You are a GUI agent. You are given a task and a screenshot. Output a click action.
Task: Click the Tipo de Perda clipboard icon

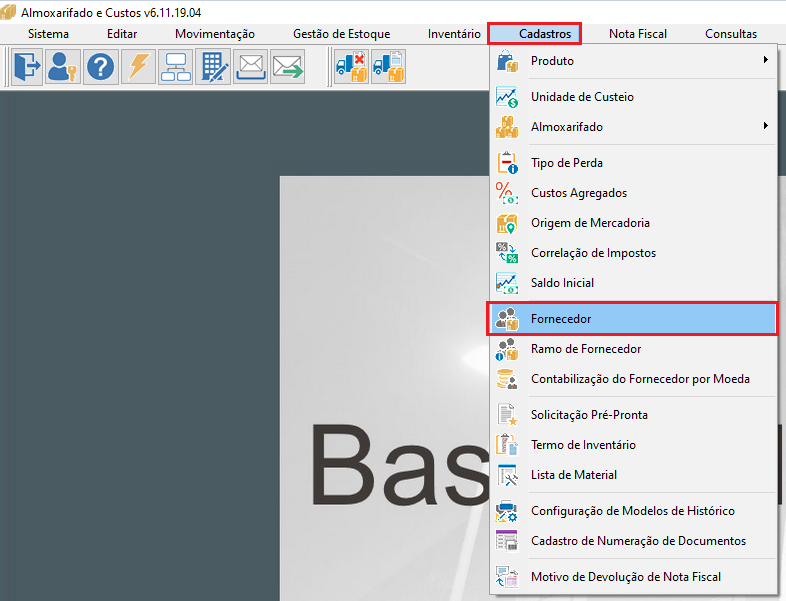pos(507,163)
